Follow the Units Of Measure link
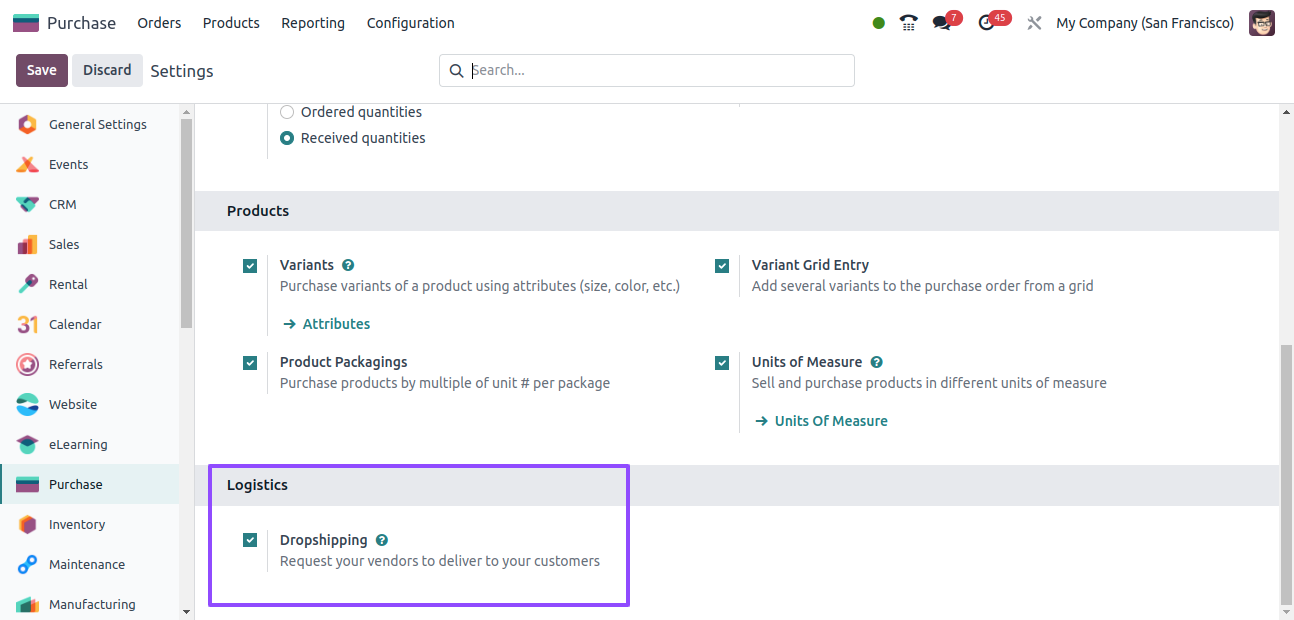This screenshot has height=620, width=1294. pyautogui.click(x=821, y=421)
